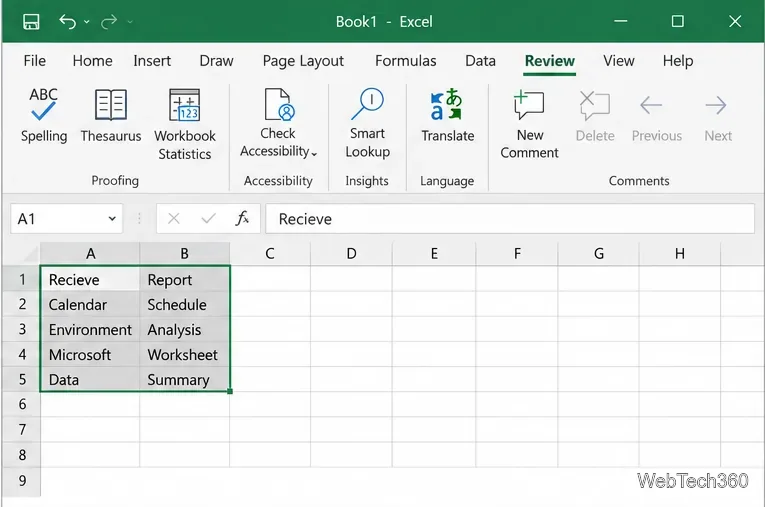Select cell containing Calendar
765x507 pixels.
(90, 304)
